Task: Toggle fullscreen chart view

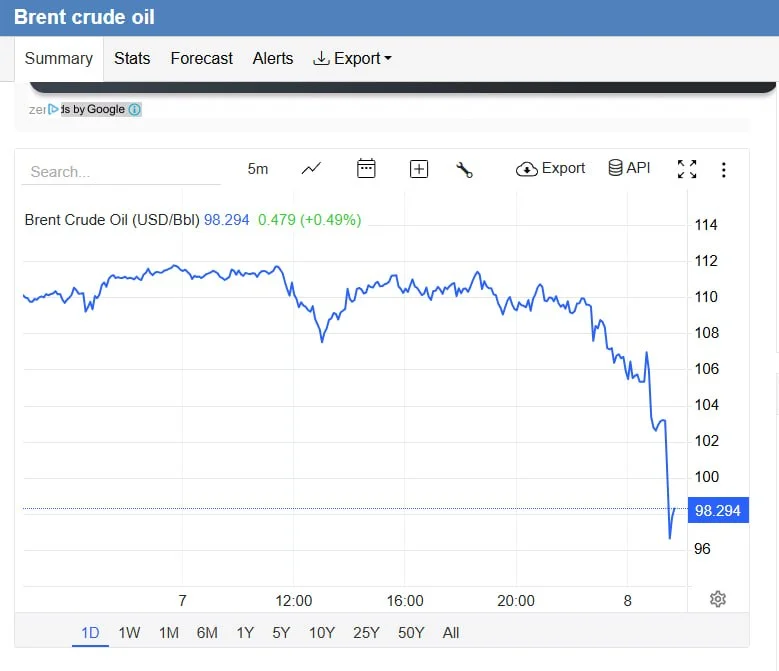Action: click(x=687, y=169)
